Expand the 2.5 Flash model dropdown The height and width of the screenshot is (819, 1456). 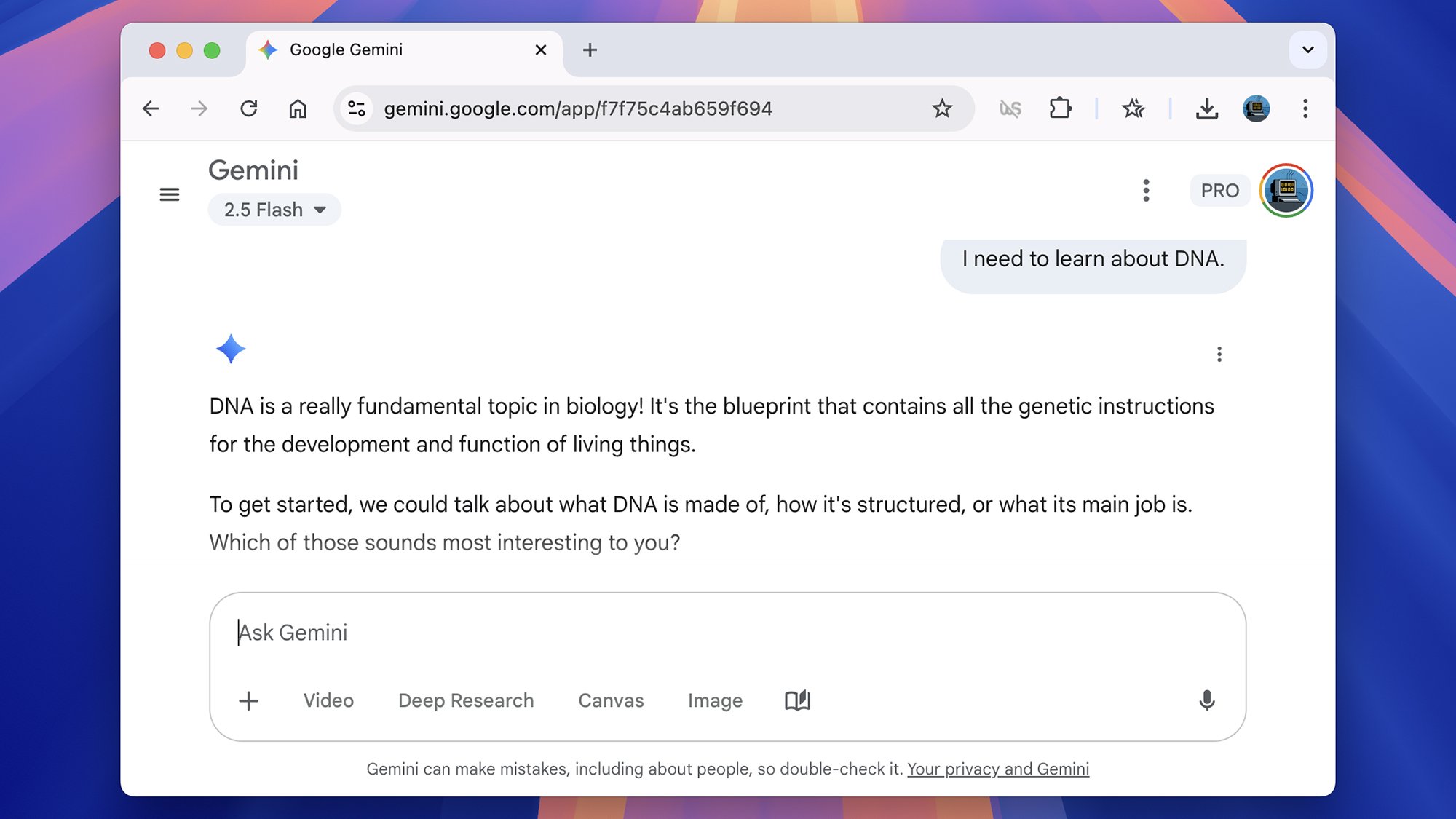click(x=274, y=210)
